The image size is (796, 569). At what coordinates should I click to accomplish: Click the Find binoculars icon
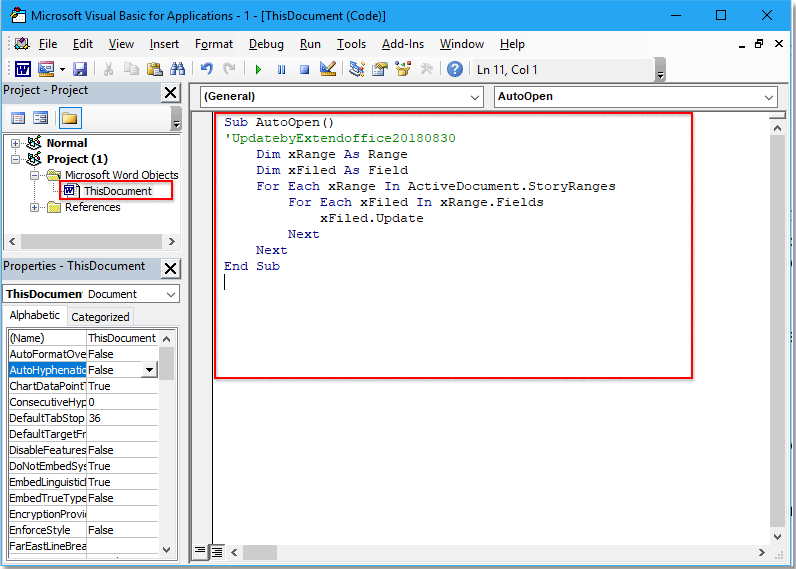click(x=177, y=69)
